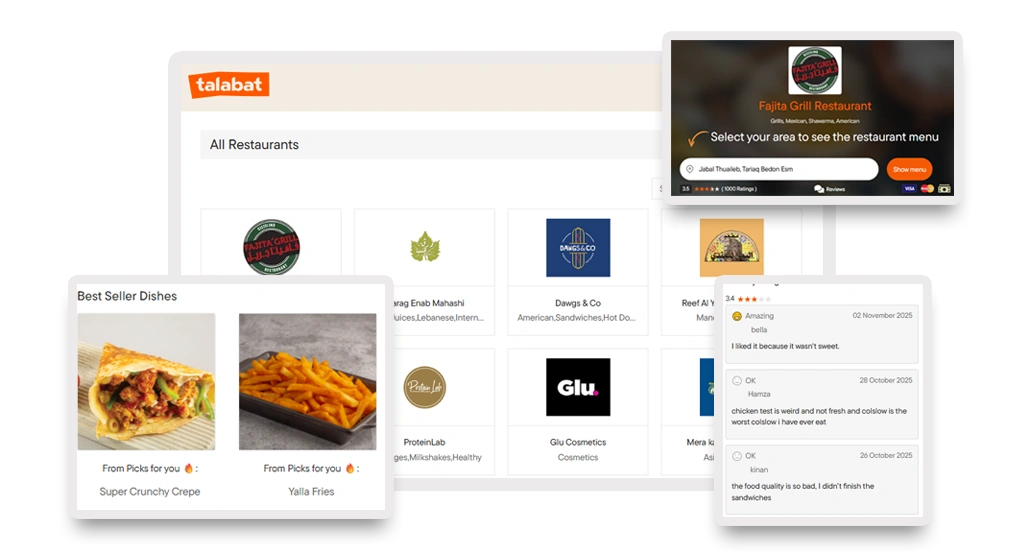Click the Show menu button
The width and height of the screenshot is (1031, 557).
coord(909,169)
